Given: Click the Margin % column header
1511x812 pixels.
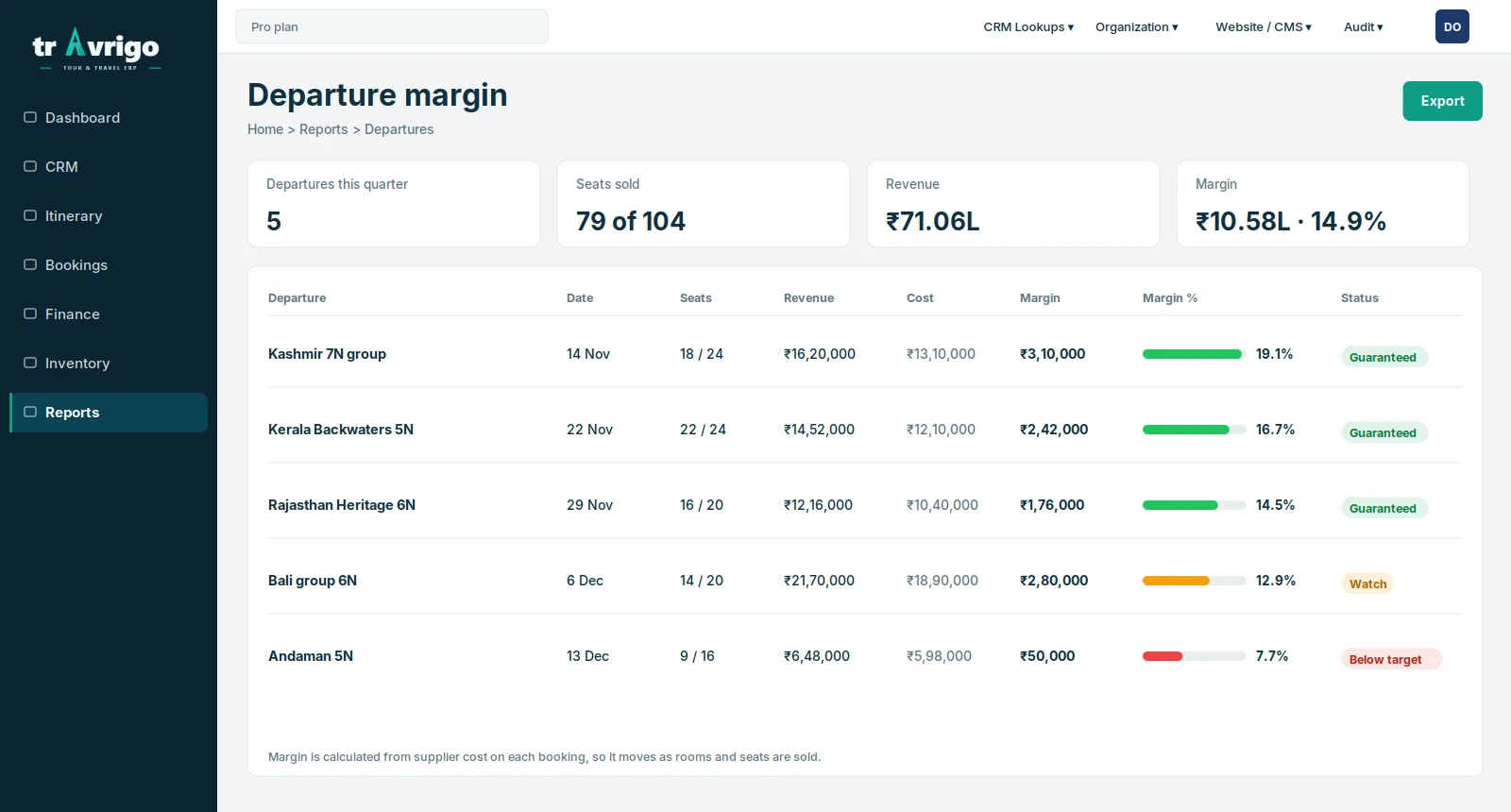Looking at the screenshot, I should pos(1170,297).
